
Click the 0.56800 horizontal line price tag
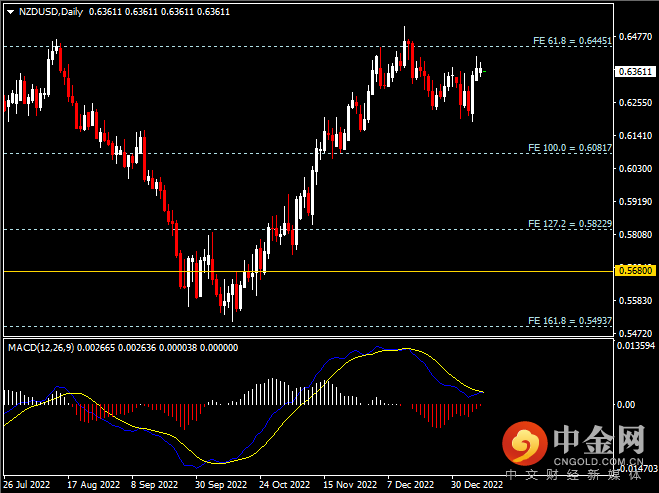(x=636, y=270)
